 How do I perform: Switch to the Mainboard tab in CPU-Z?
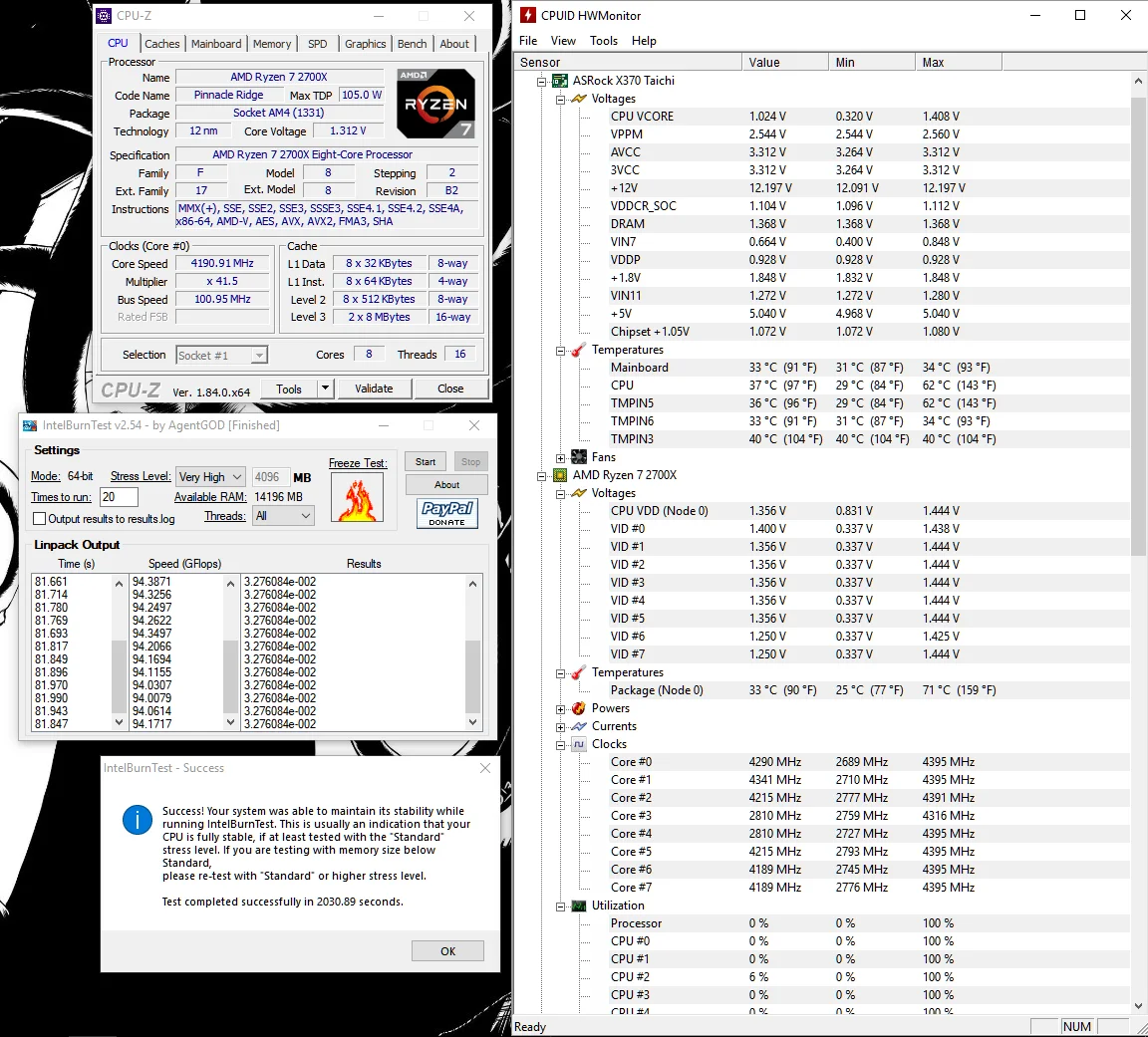coord(216,44)
